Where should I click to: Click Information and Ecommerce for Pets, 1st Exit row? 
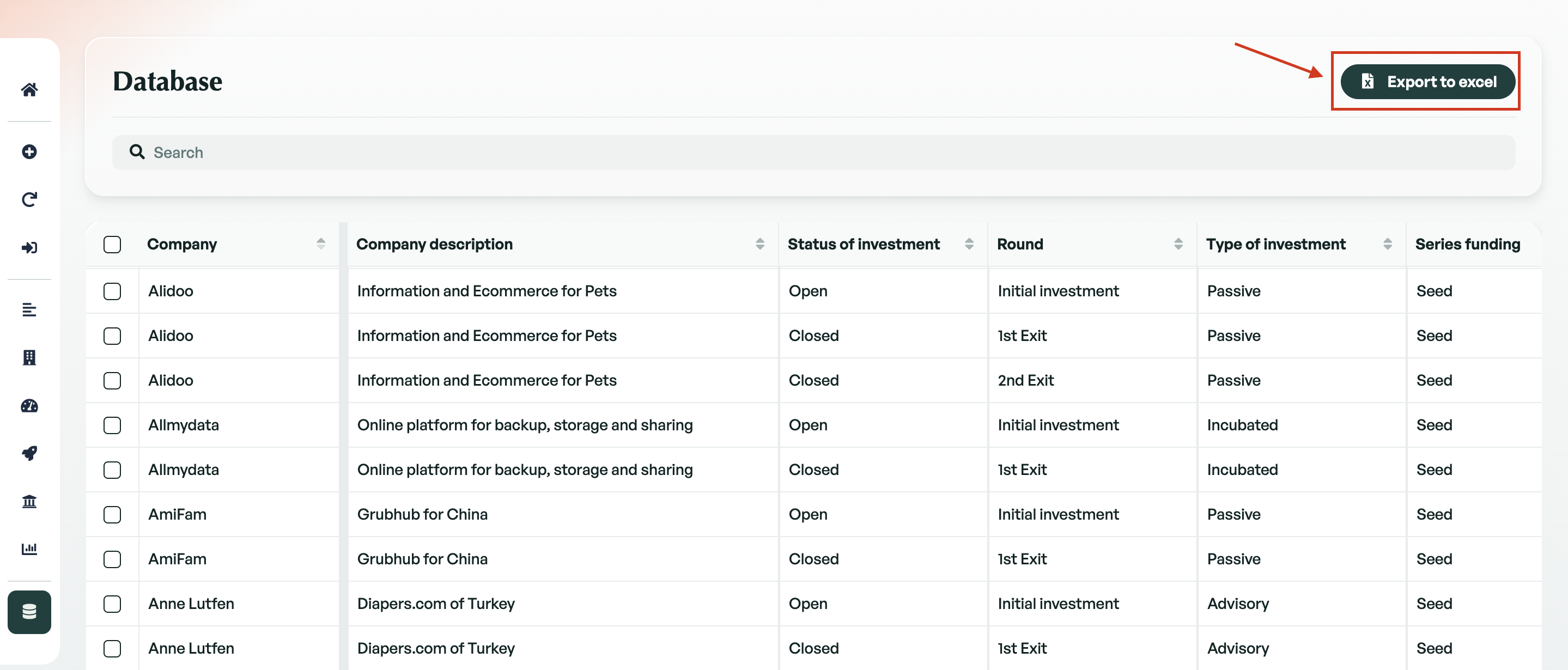click(487, 336)
